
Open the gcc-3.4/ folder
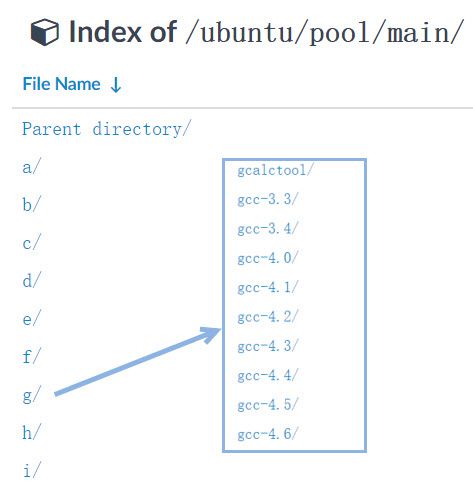pos(268,229)
